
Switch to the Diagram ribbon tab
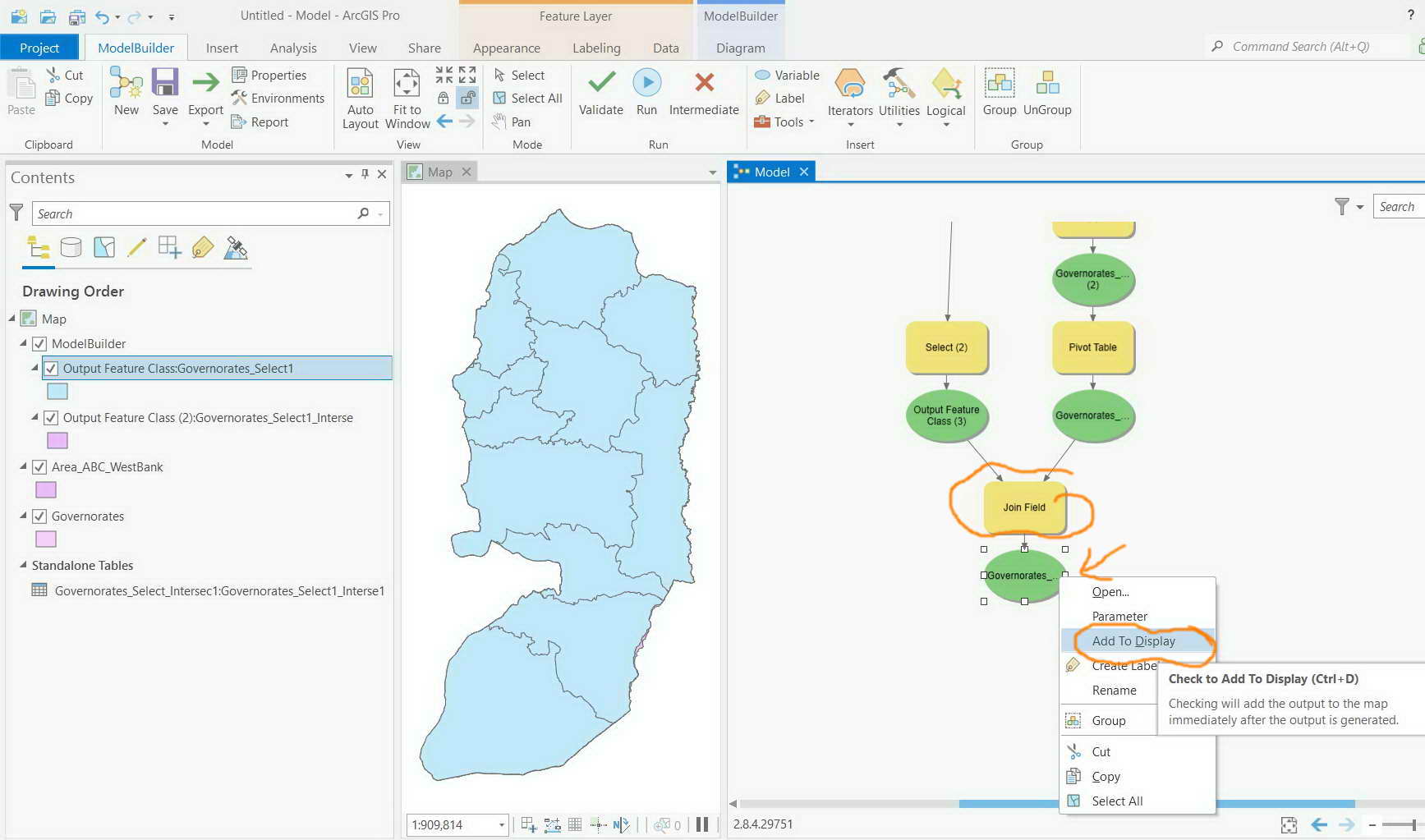point(741,48)
